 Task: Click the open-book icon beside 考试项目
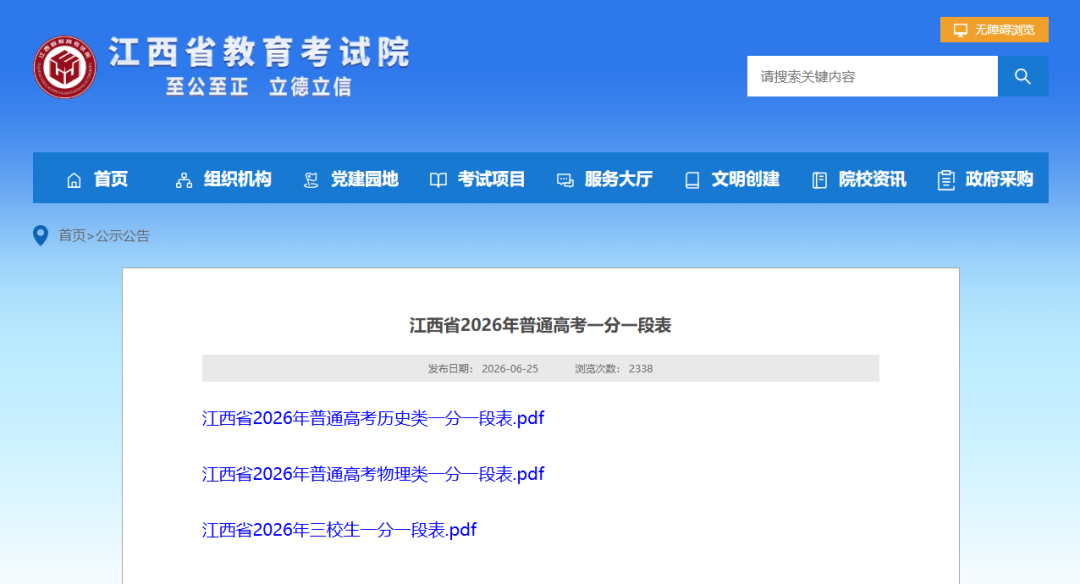click(438, 180)
